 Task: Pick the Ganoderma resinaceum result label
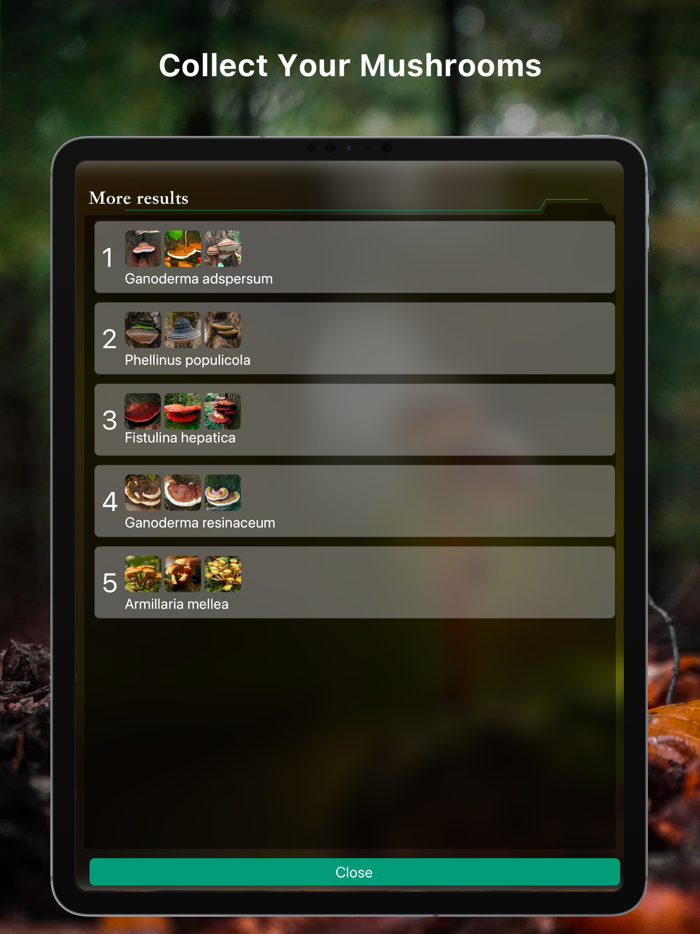(200, 523)
